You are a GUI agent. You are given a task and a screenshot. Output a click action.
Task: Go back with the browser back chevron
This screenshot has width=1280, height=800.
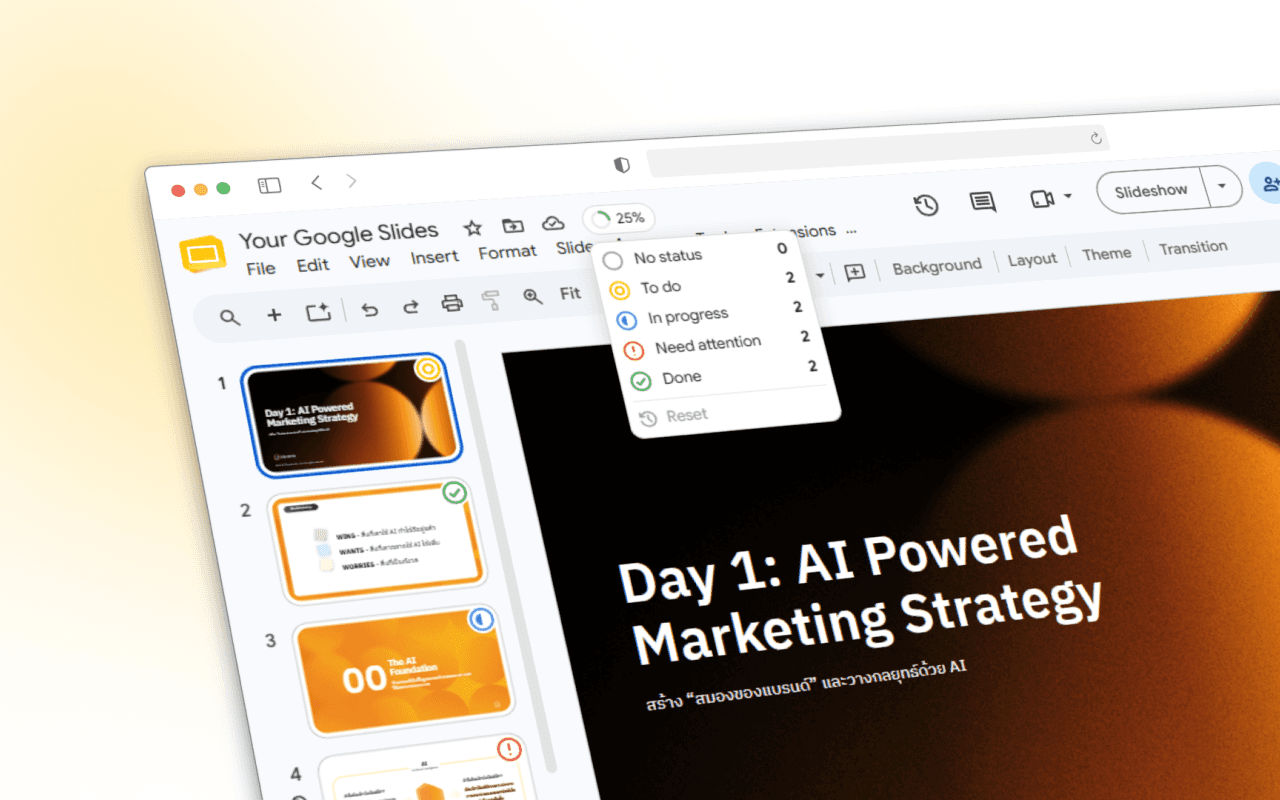click(x=316, y=182)
